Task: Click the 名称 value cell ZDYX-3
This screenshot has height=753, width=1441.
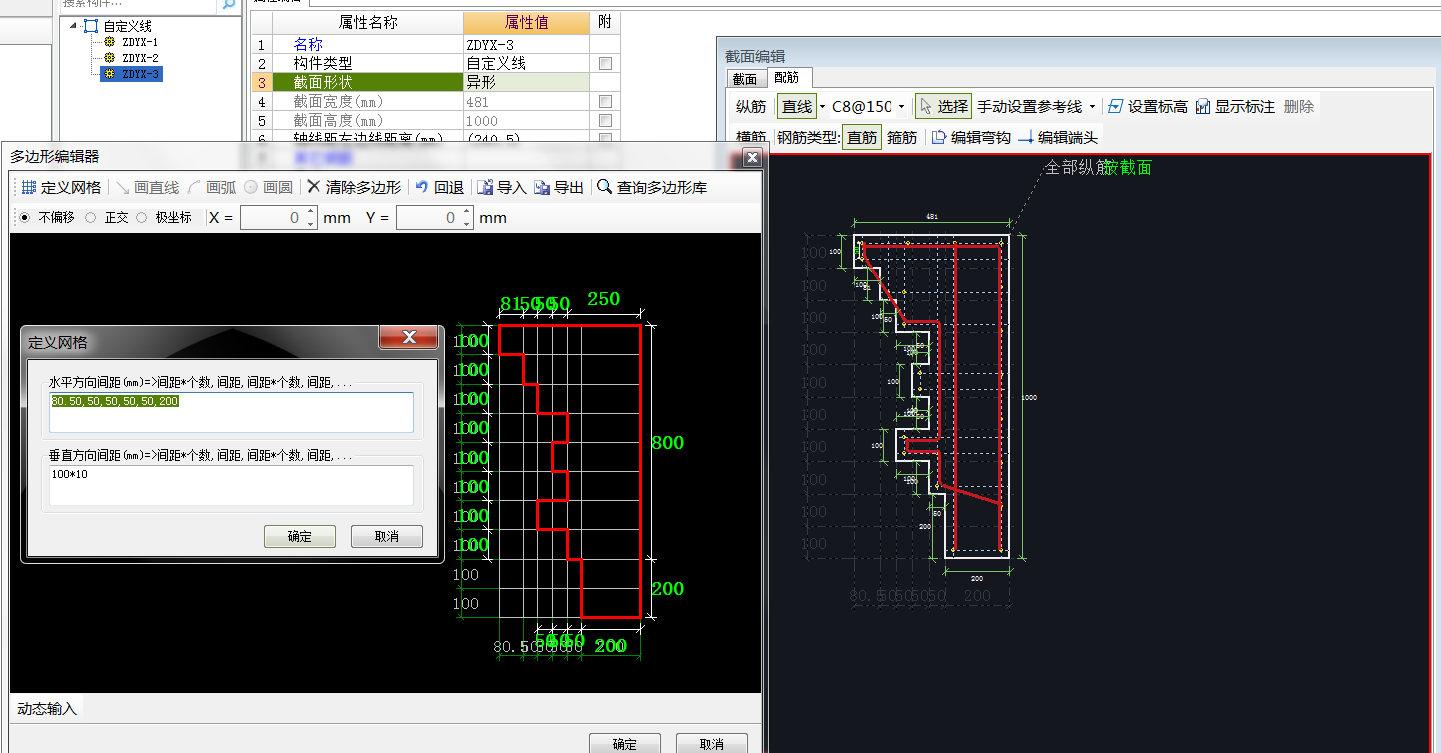Action: click(526, 44)
